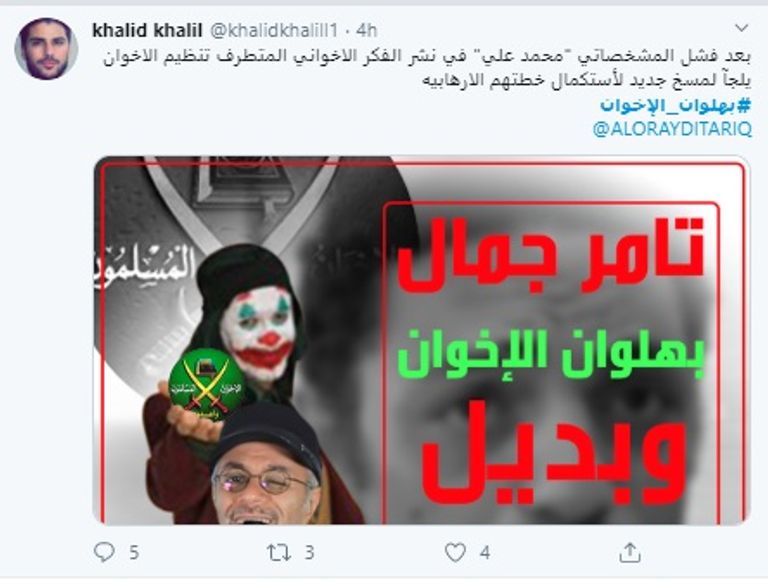Click the like count 4
This screenshot has width=768, height=581.
485,553
